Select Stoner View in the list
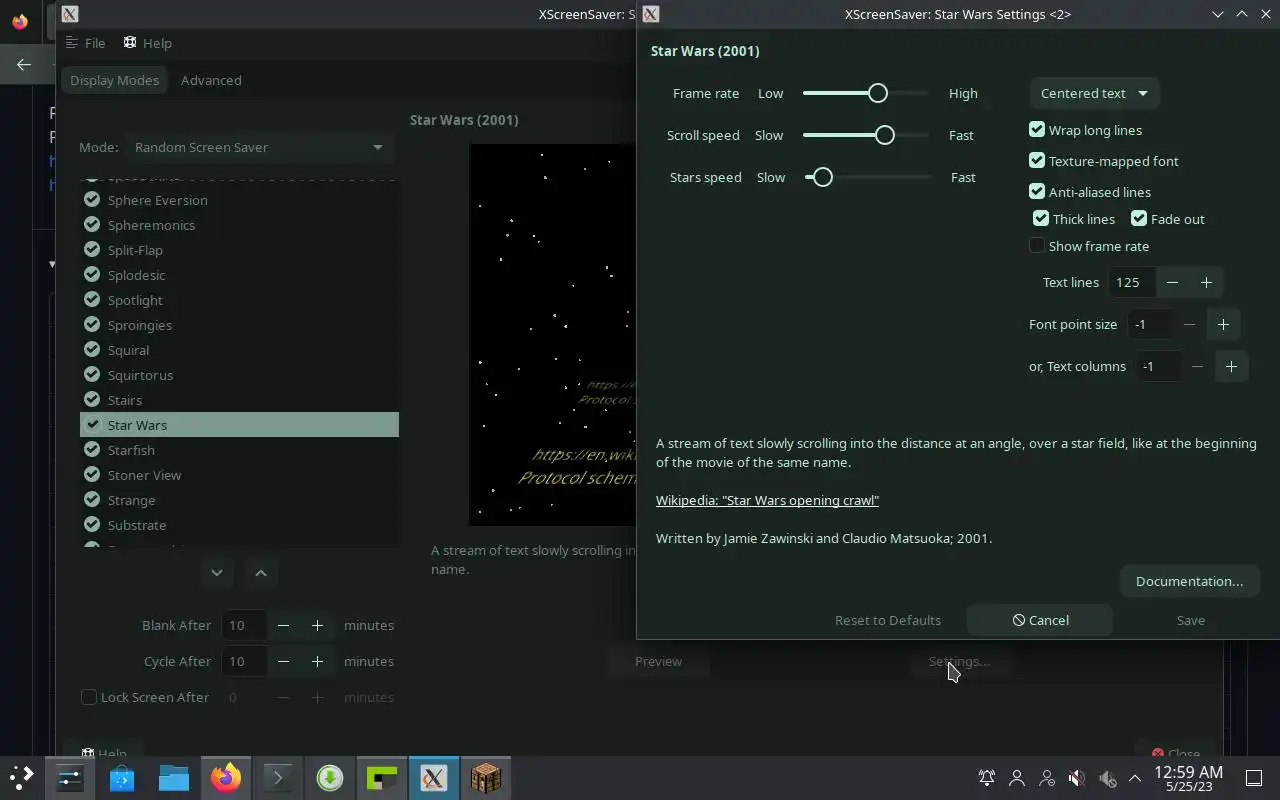Viewport: 1280px width, 800px height. [239, 475]
